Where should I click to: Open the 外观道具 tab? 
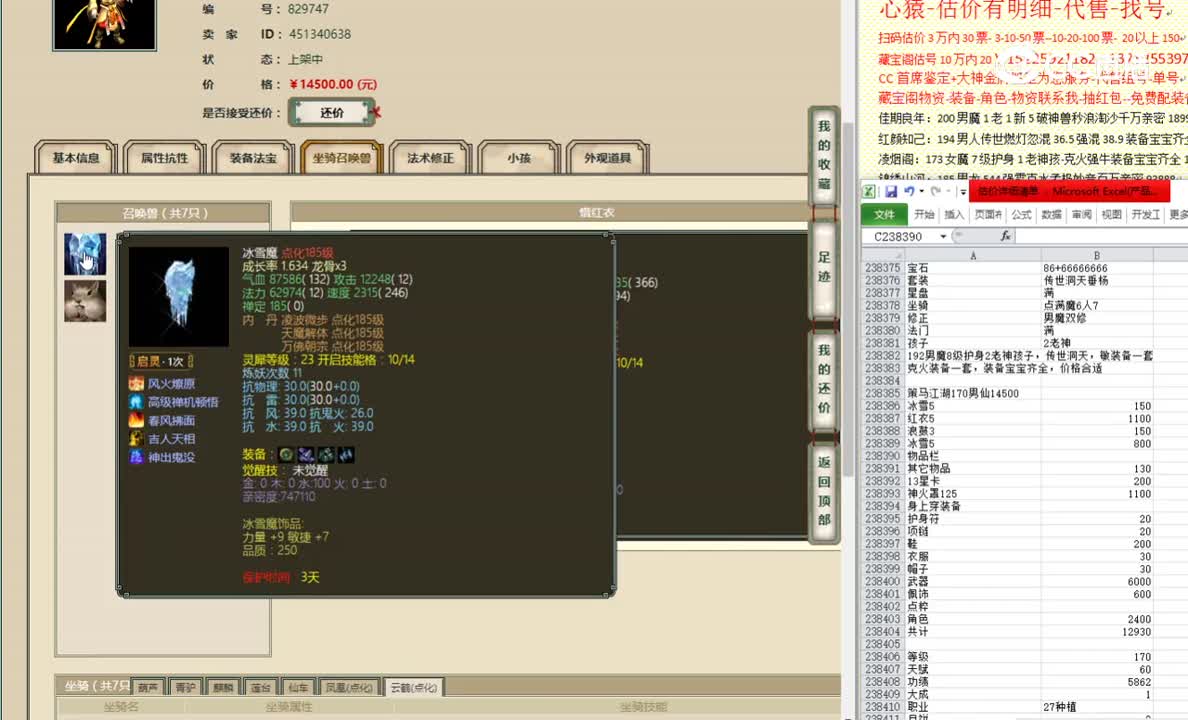pyautogui.click(x=608, y=158)
